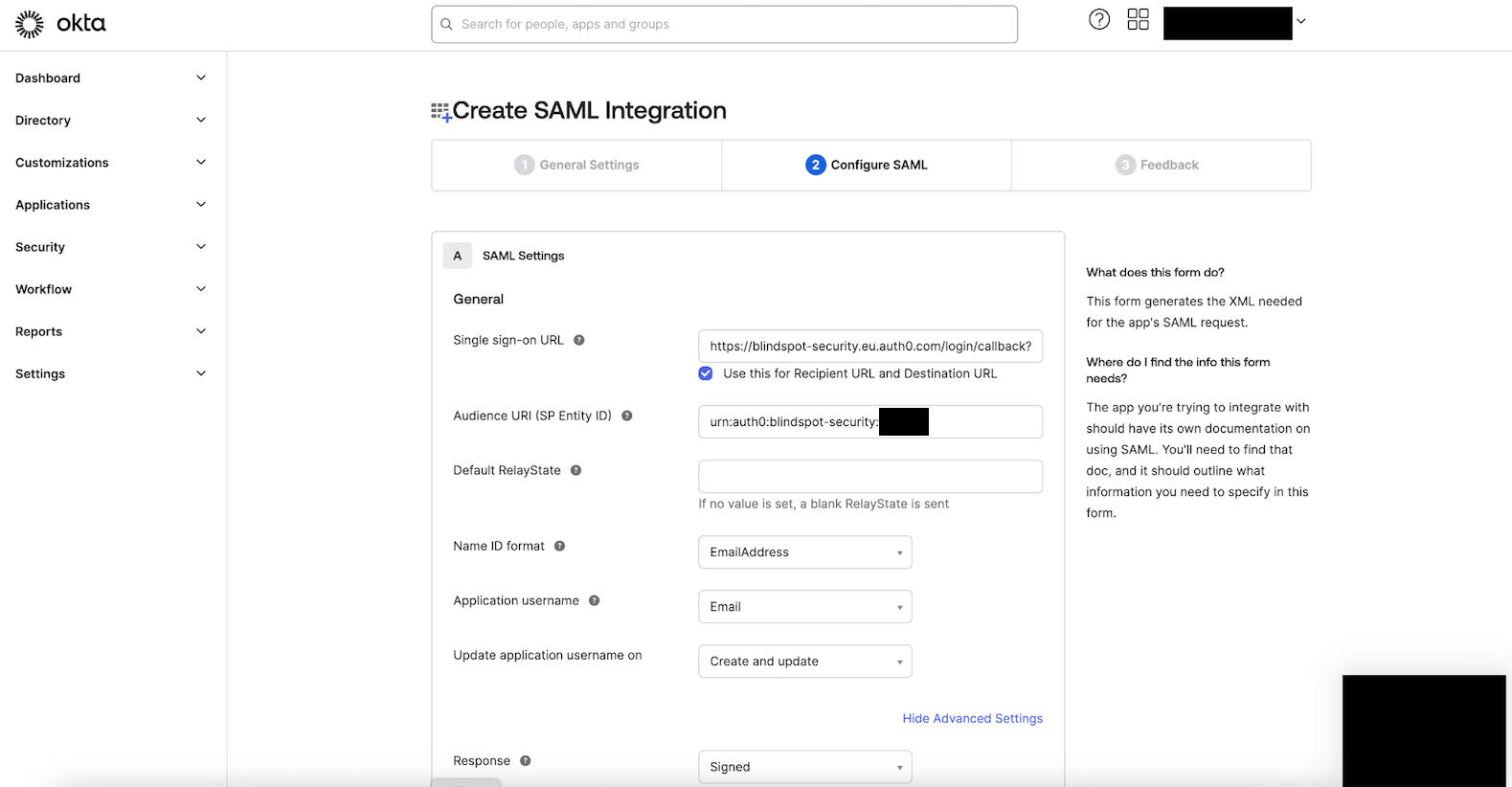Open the apps grid icon
This screenshot has width=1512, height=787.
click(x=1138, y=19)
